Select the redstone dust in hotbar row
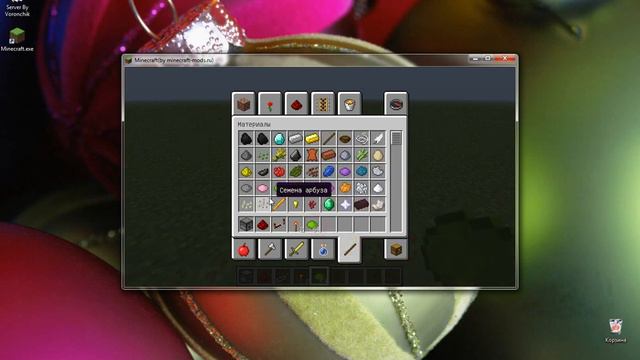 point(263,224)
